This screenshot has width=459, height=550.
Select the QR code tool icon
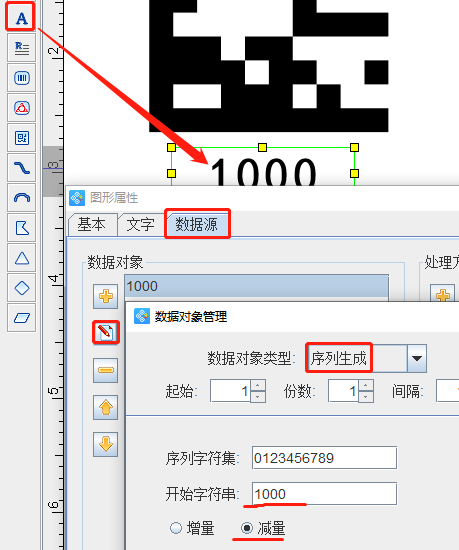22,138
